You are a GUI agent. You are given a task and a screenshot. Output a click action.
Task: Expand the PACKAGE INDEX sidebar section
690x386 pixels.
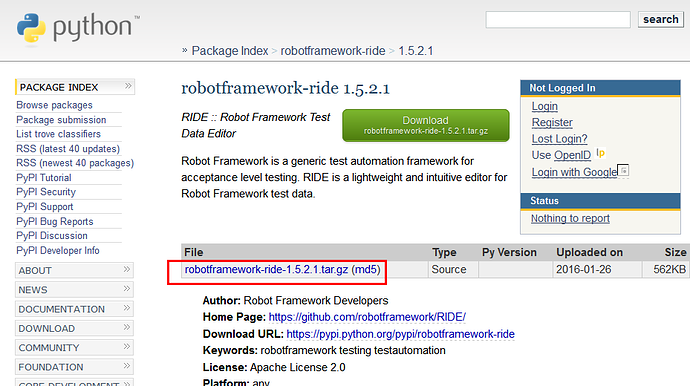pos(75,87)
